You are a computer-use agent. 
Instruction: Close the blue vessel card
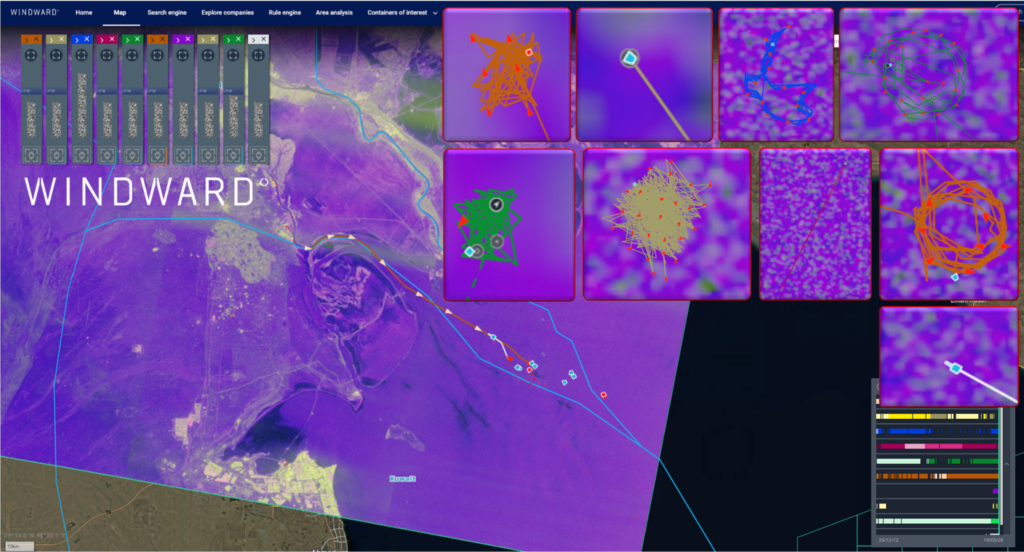87,39
